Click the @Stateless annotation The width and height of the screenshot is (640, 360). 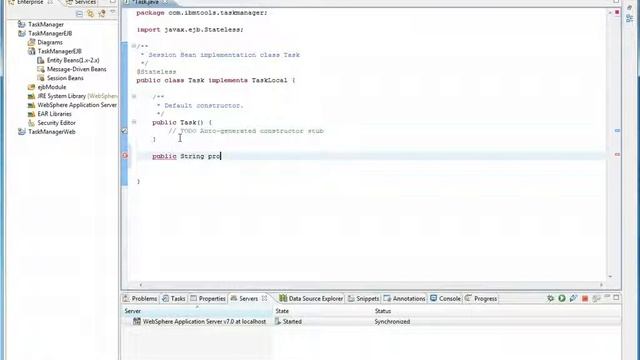[156, 71]
